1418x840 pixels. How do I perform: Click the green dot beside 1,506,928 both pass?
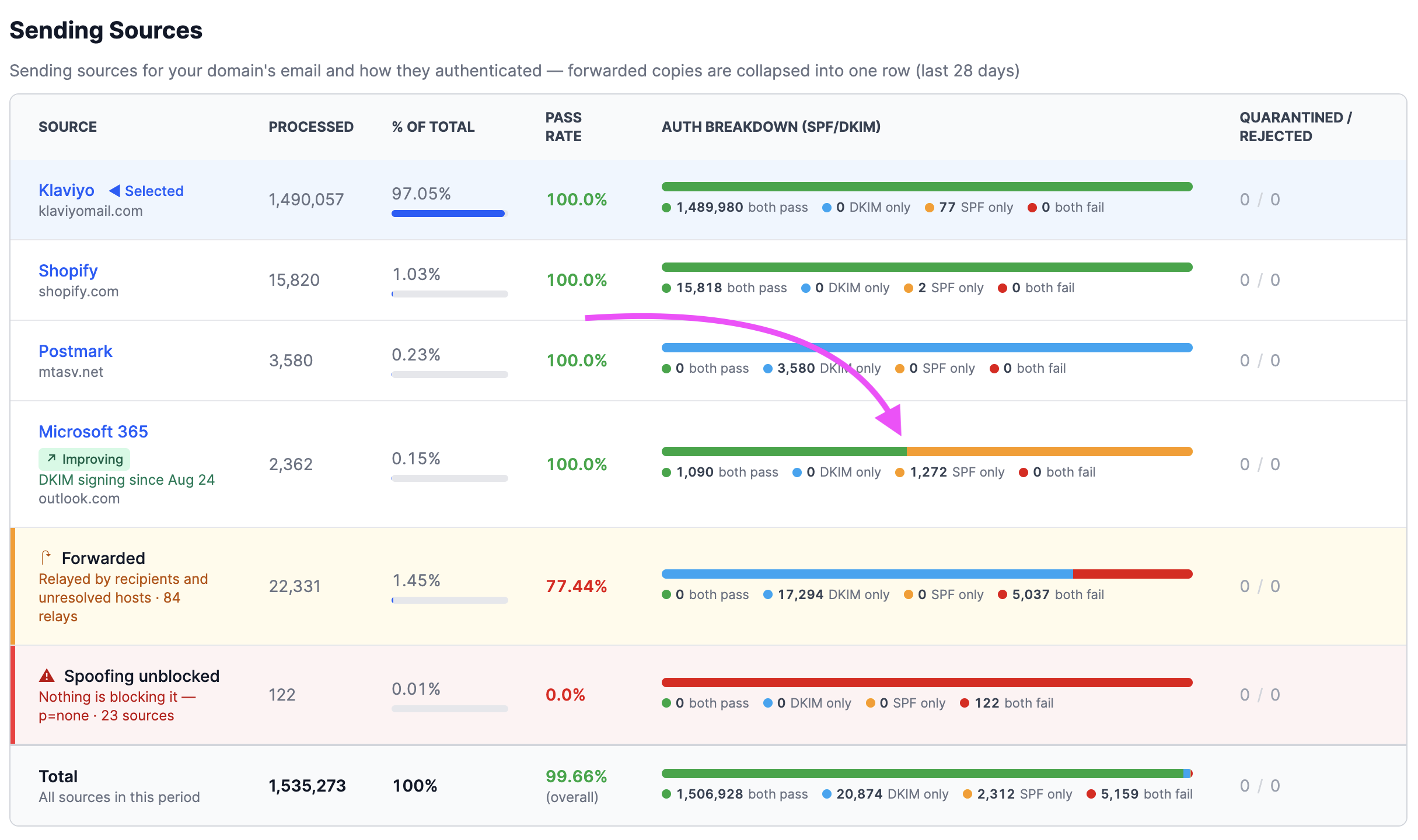click(666, 794)
